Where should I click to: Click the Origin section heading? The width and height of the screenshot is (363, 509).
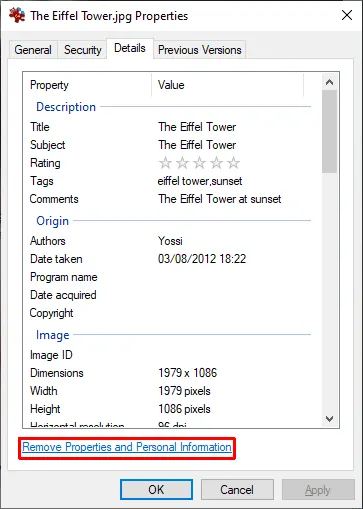[x=52, y=221]
